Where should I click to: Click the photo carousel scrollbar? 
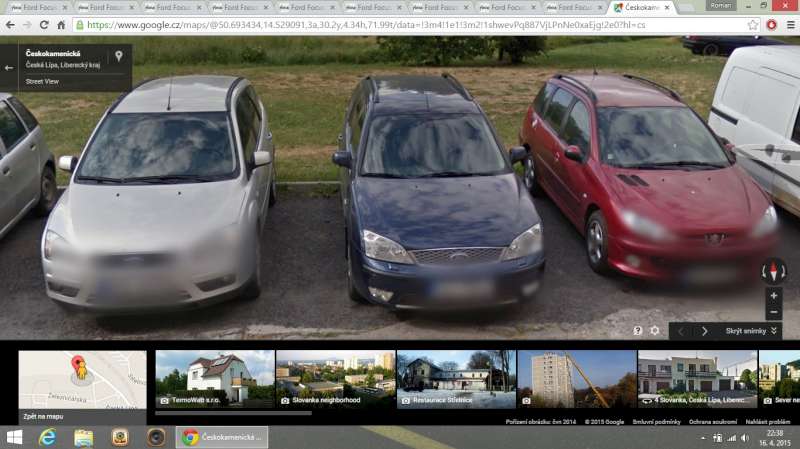234,412
